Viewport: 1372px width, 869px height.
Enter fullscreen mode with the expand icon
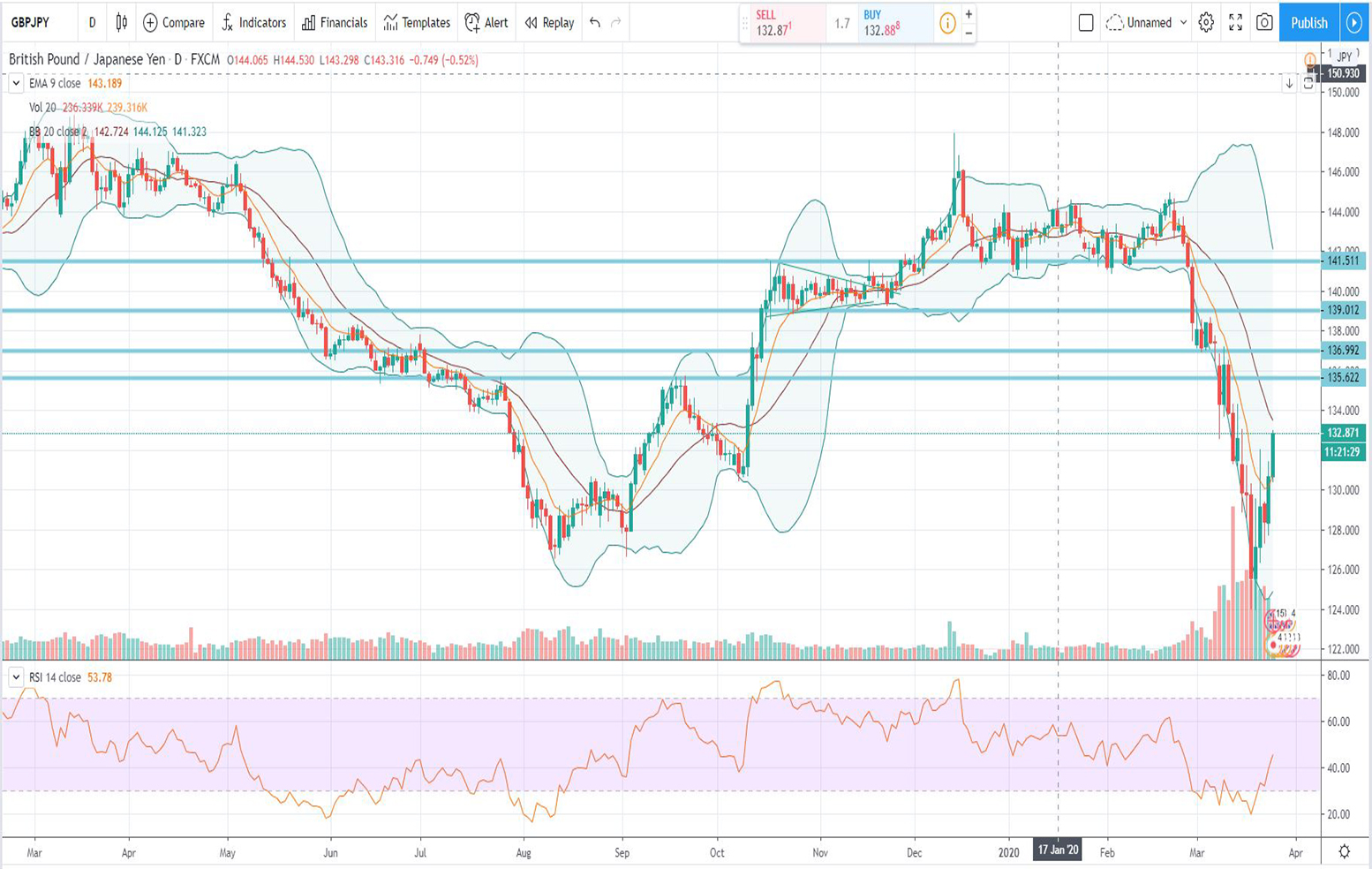1236,22
